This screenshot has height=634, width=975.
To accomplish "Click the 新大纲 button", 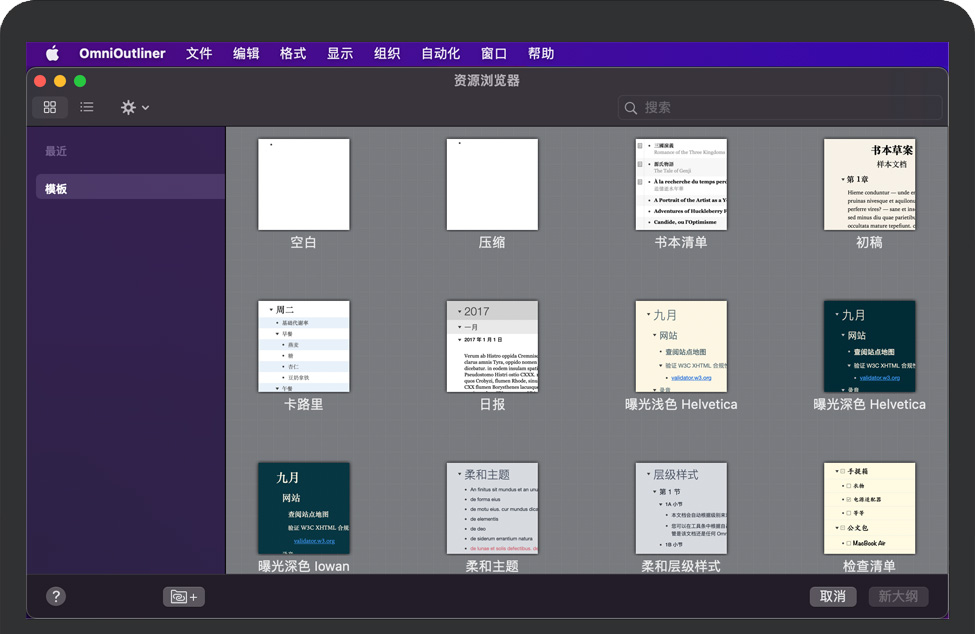I will click(x=897, y=596).
